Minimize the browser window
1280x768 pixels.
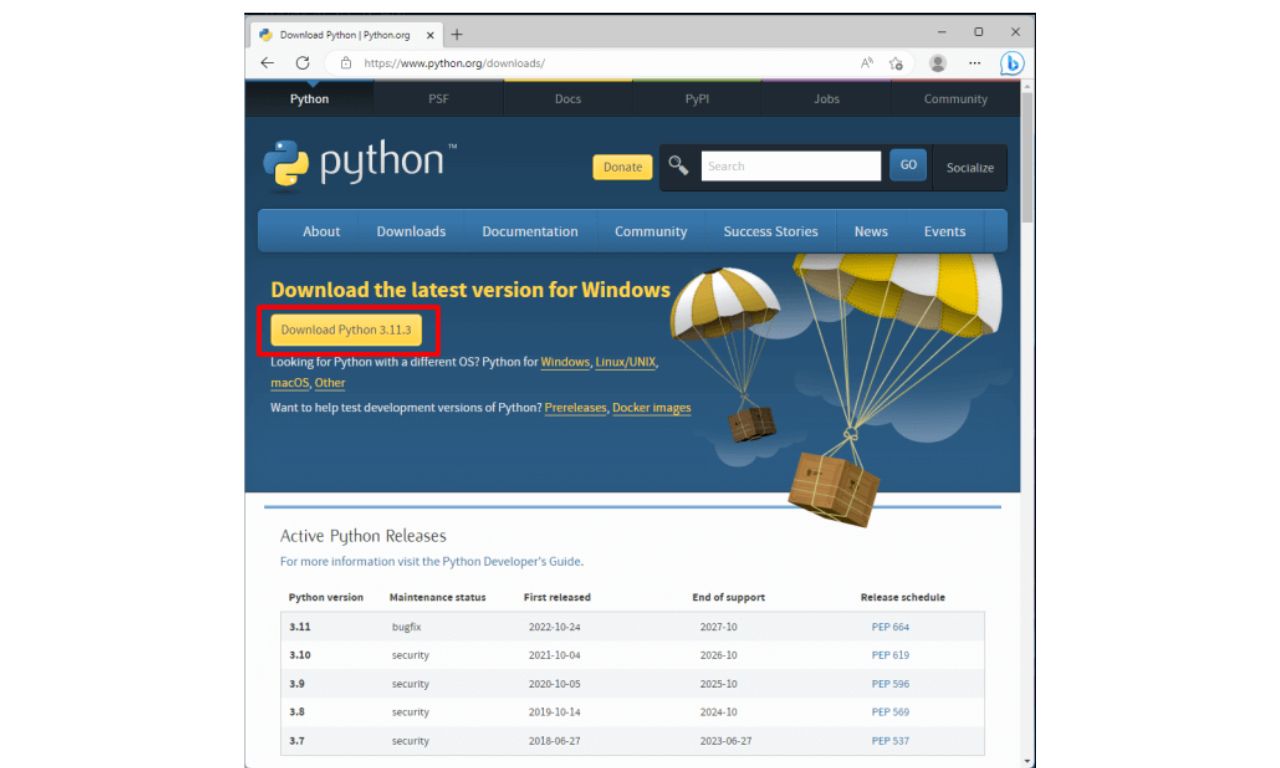tap(942, 33)
